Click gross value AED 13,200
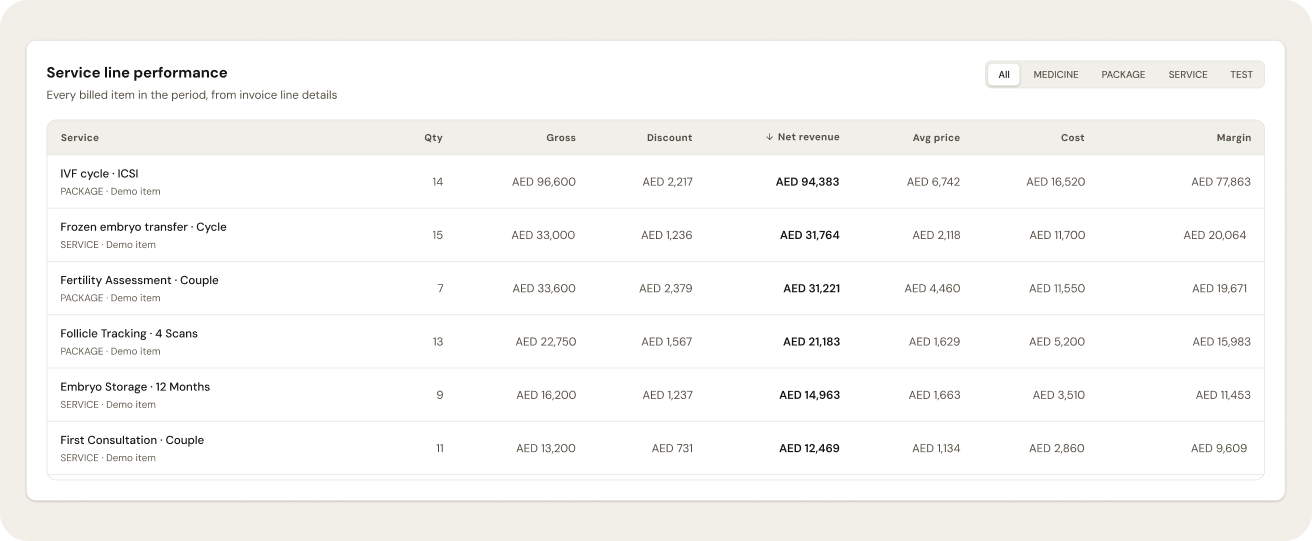This screenshot has width=1312, height=541. [546, 448]
